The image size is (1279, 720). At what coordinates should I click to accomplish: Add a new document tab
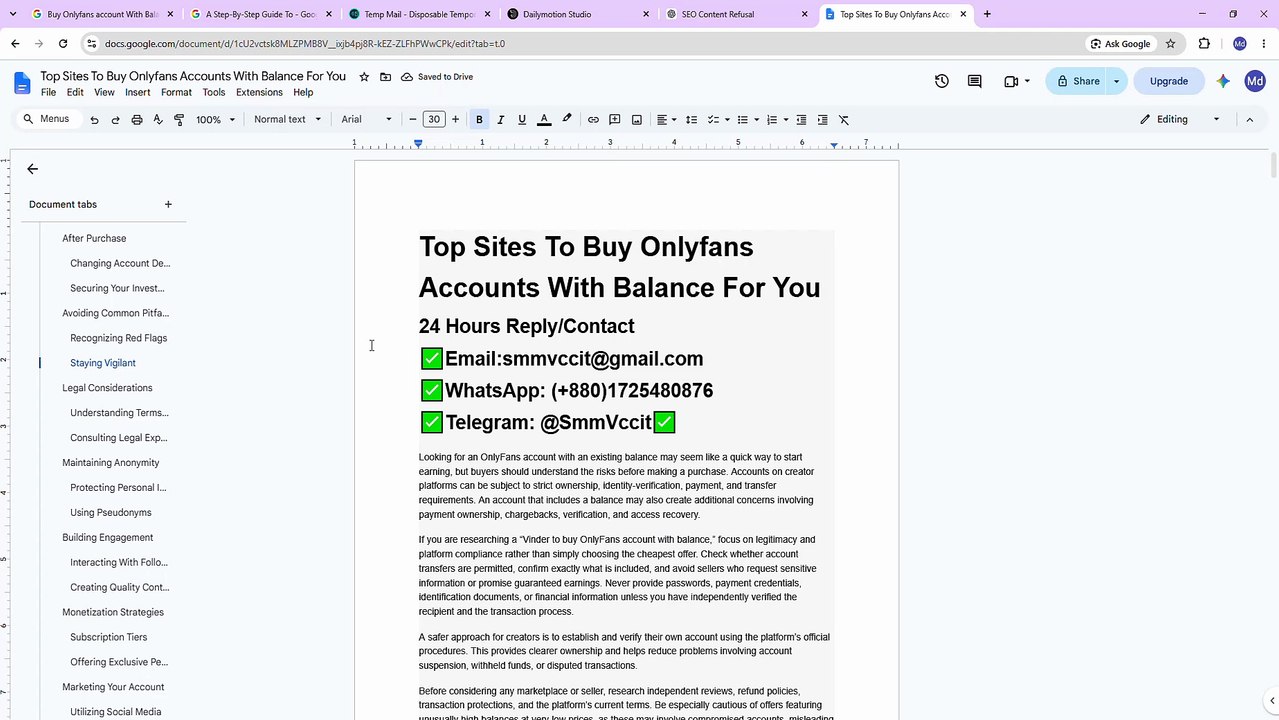tap(168, 204)
